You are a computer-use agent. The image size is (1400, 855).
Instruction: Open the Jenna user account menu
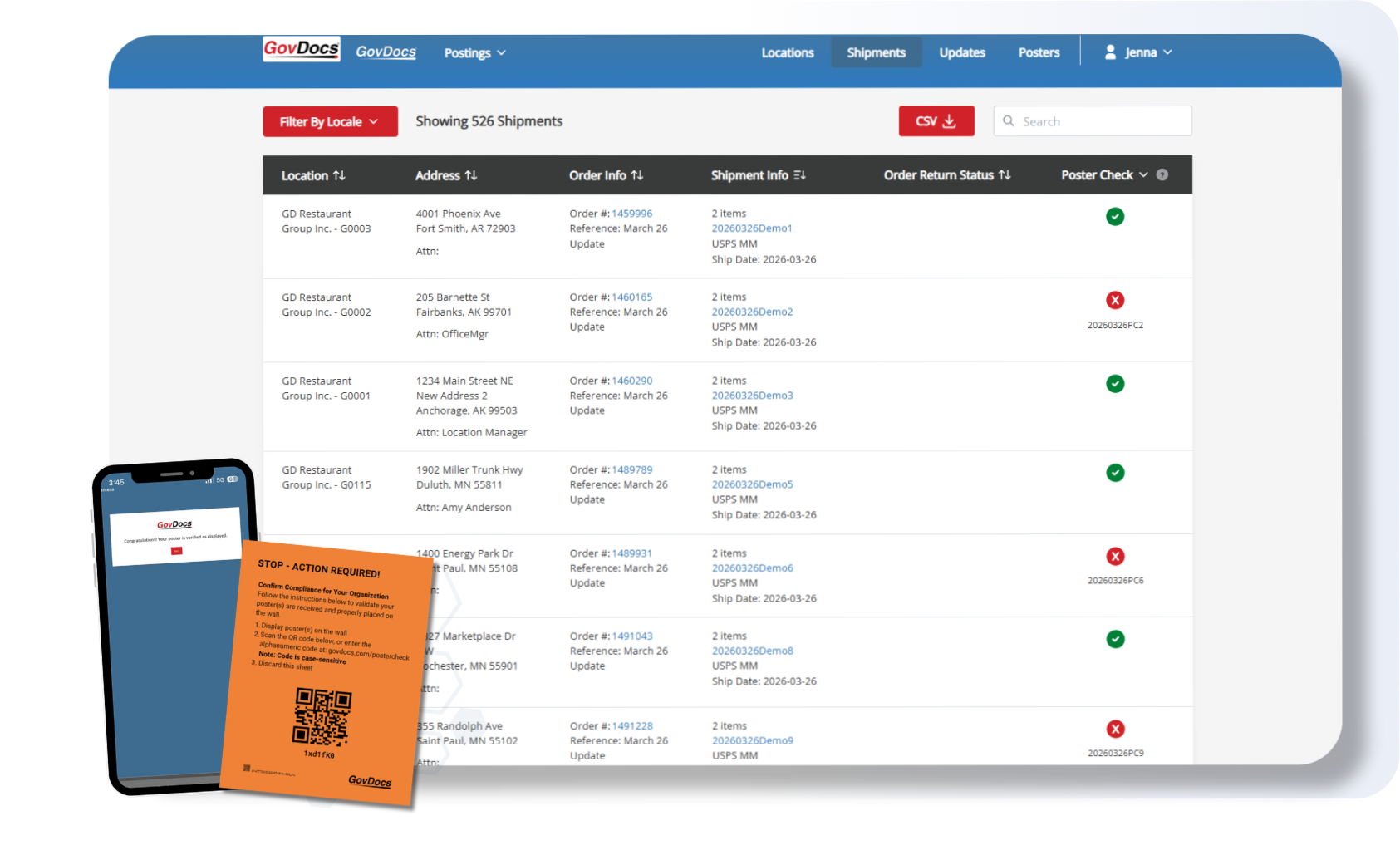1138,52
